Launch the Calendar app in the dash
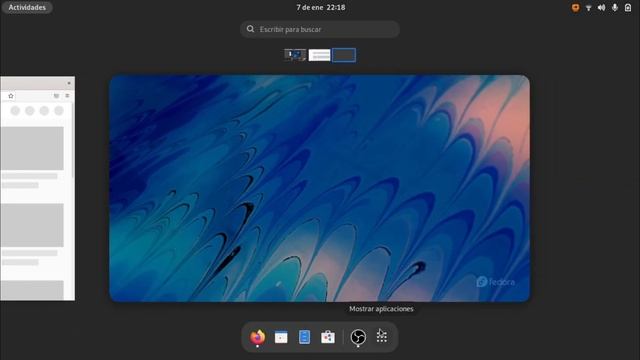Screen dimensions: 640x360 pyautogui.click(x=281, y=337)
